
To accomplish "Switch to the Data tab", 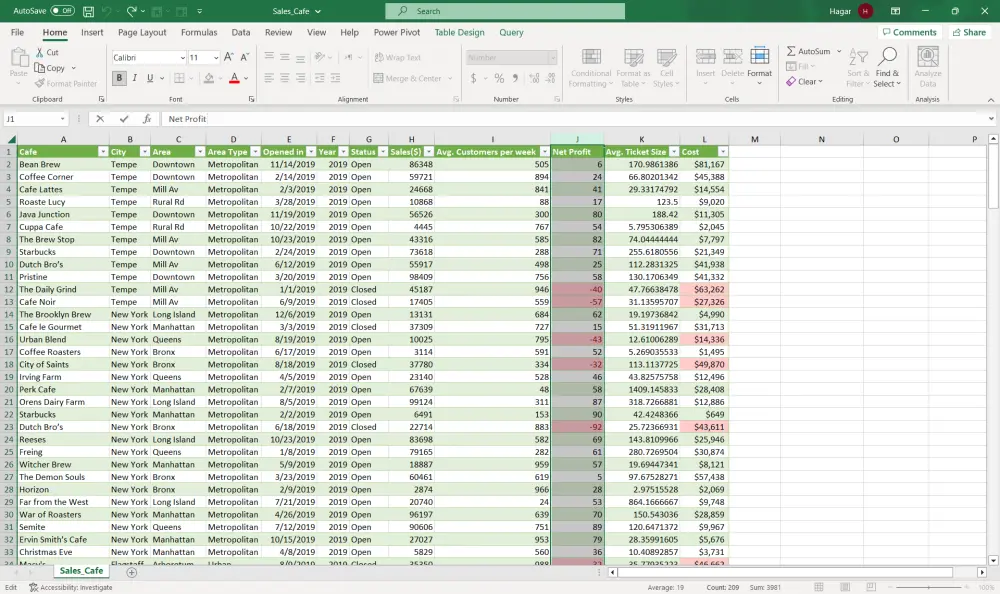I will click(240, 33).
